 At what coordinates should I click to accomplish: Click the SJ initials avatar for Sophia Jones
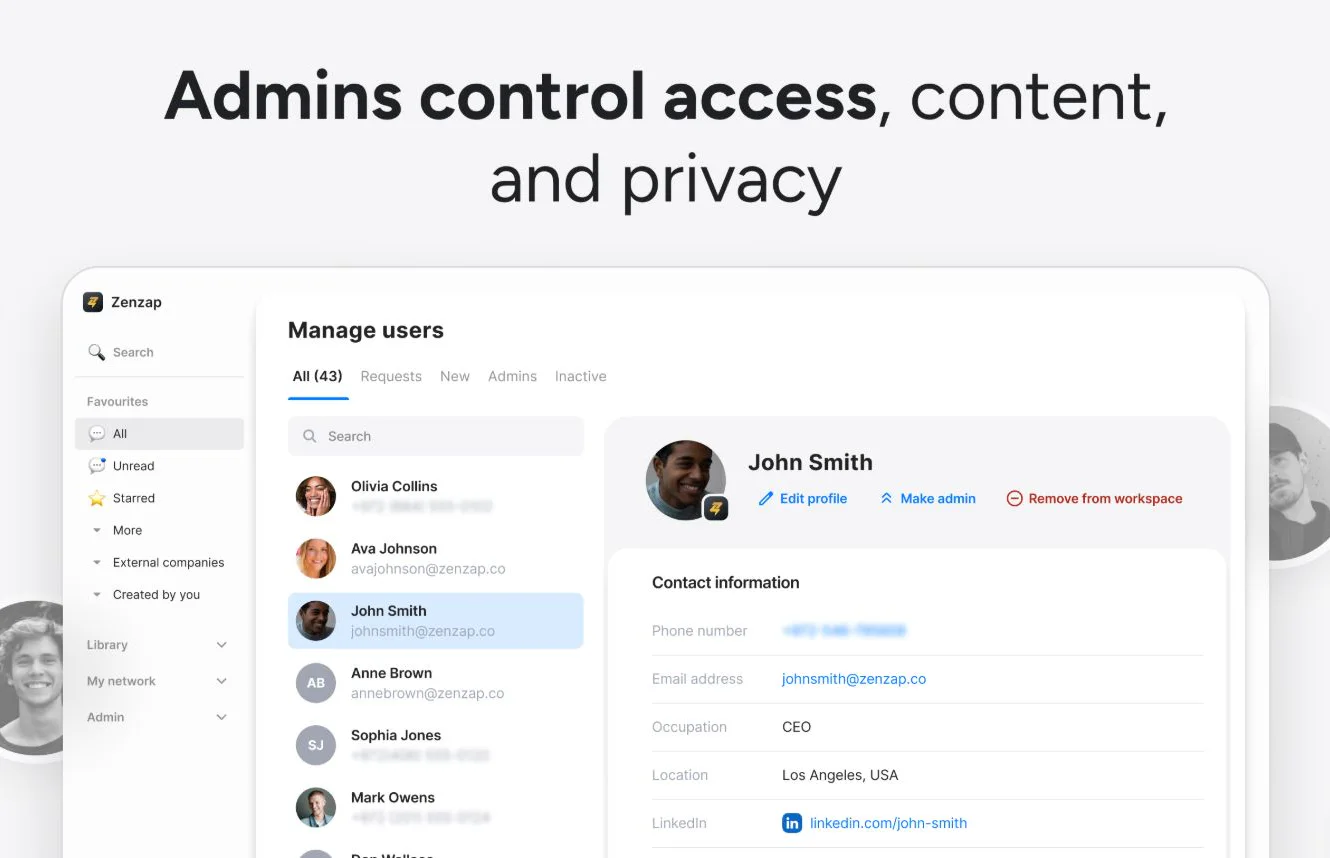(316, 745)
